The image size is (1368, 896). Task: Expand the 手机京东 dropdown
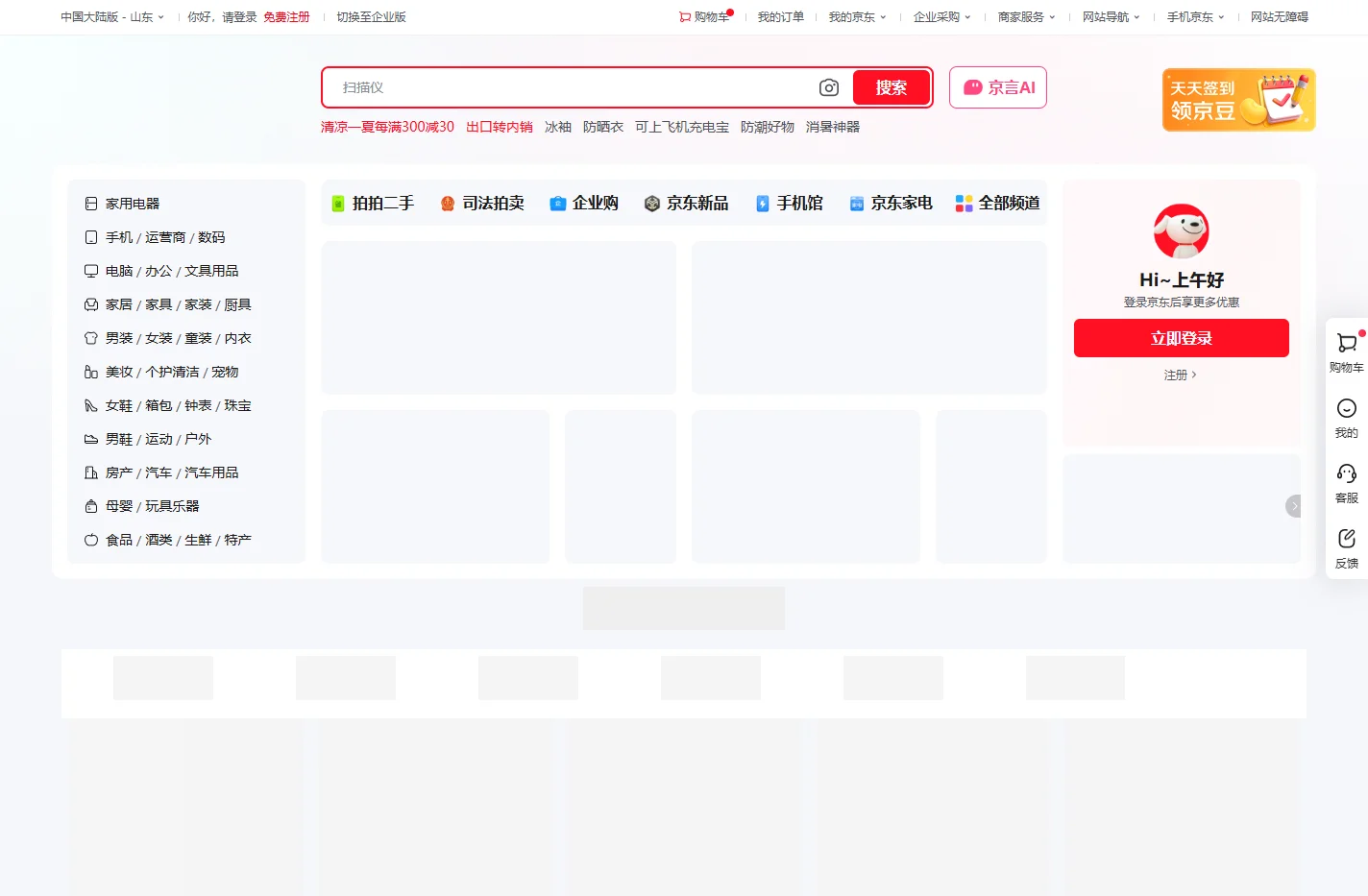tap(1196, 17)
